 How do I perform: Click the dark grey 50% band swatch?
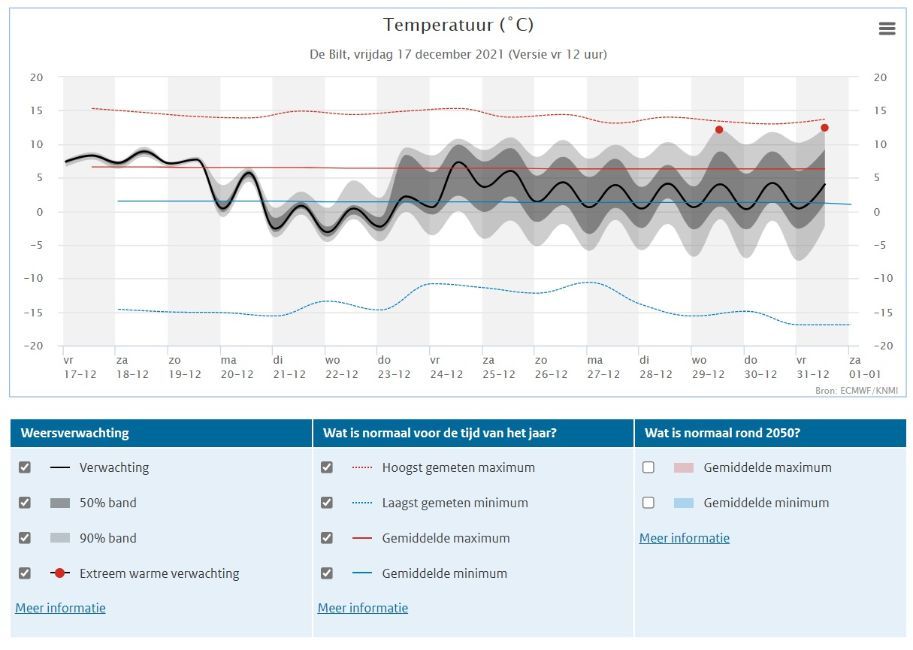(x=60, y=503)
